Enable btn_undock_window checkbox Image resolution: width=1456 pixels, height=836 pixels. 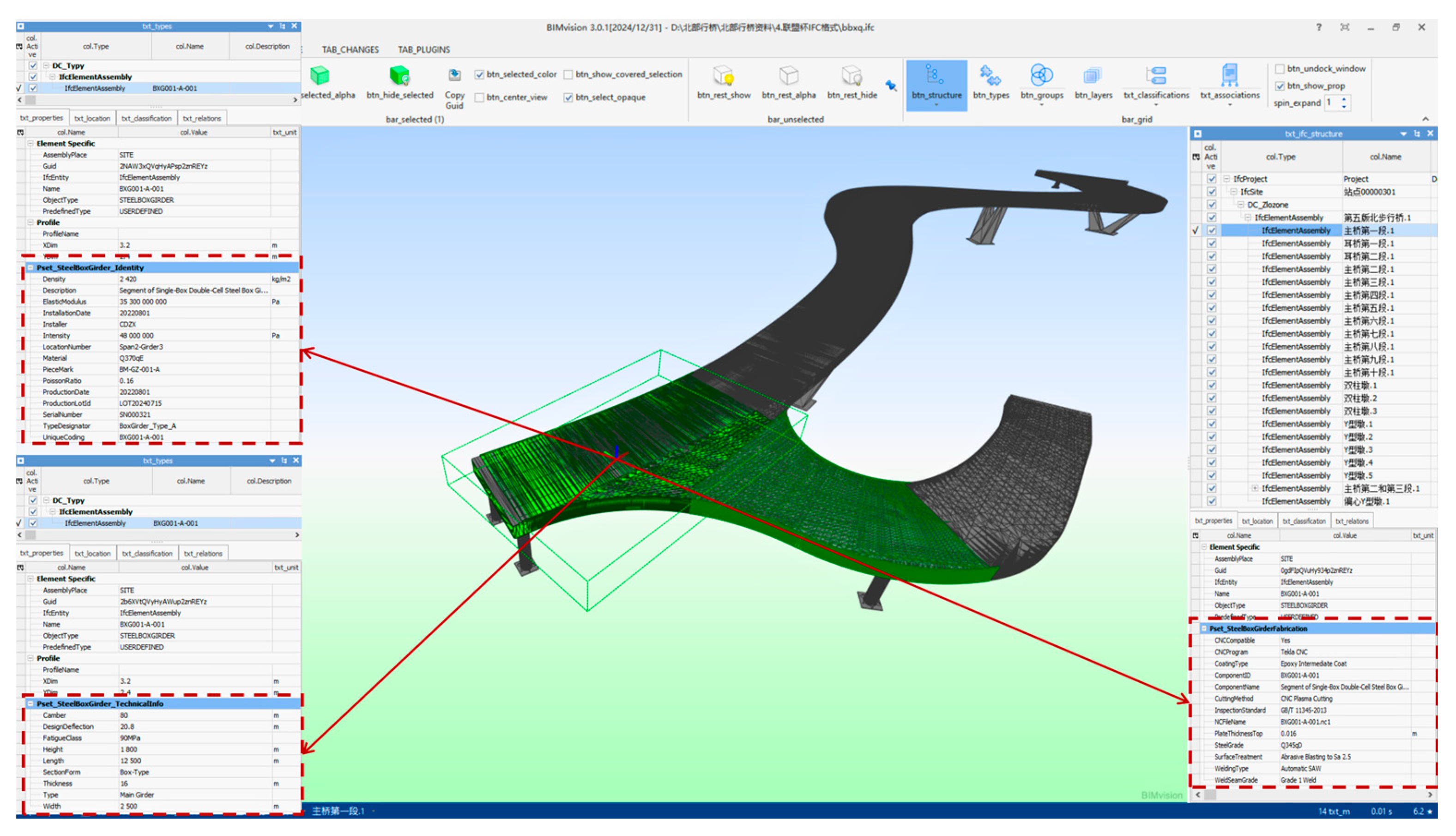(1280, 69)
